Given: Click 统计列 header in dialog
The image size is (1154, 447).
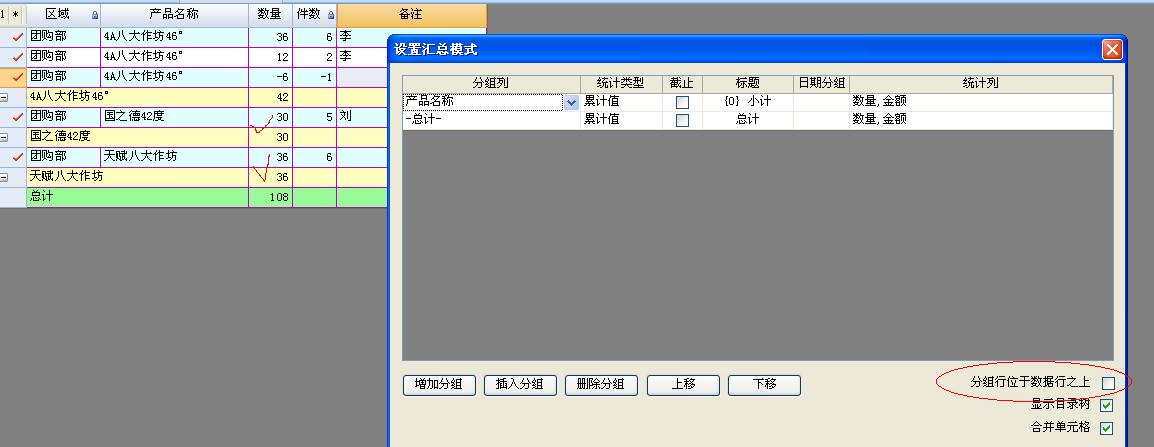Looking at the screenshot, I should (x=980, y=83).
